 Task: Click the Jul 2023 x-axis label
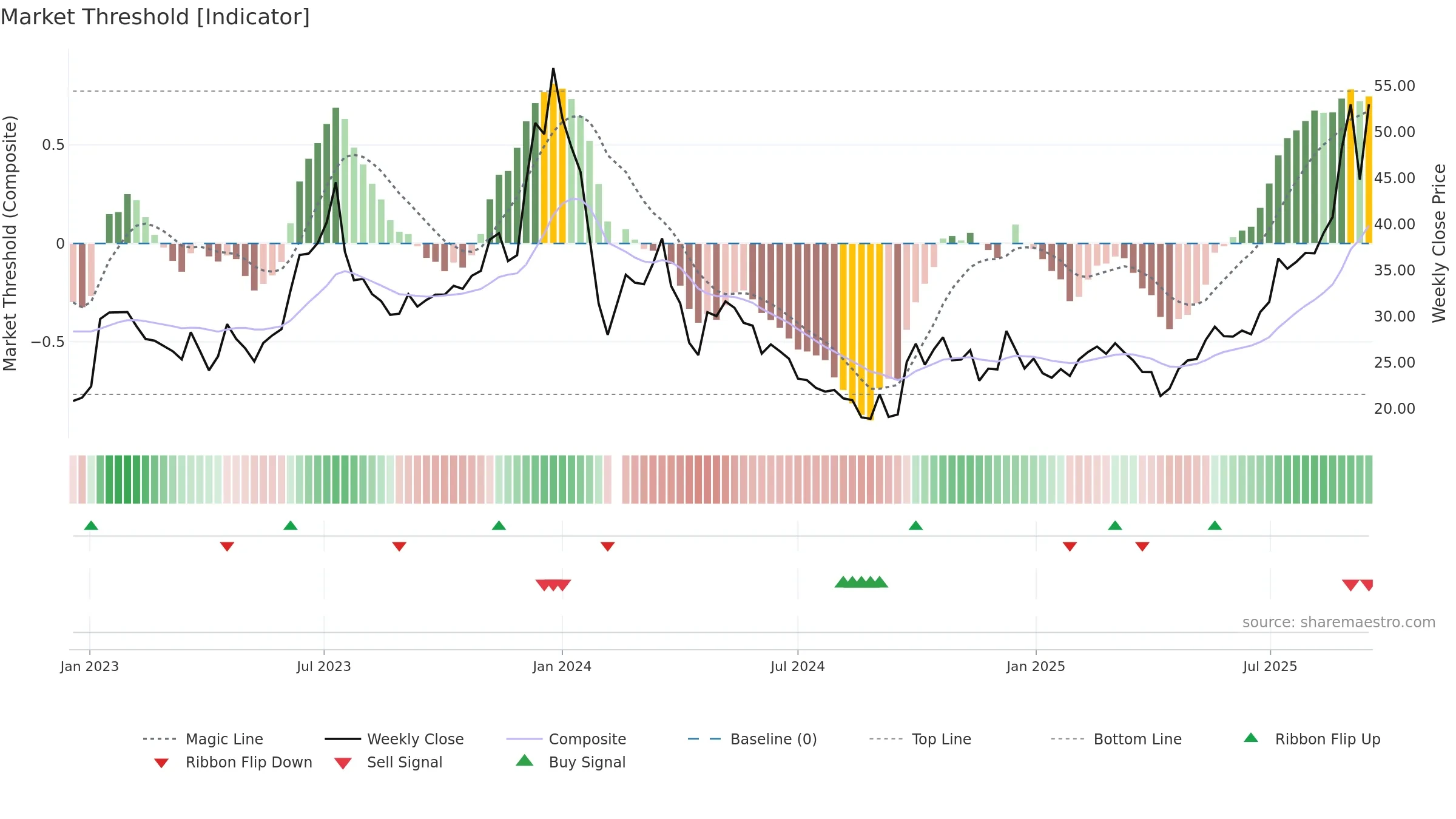(324, 666)
